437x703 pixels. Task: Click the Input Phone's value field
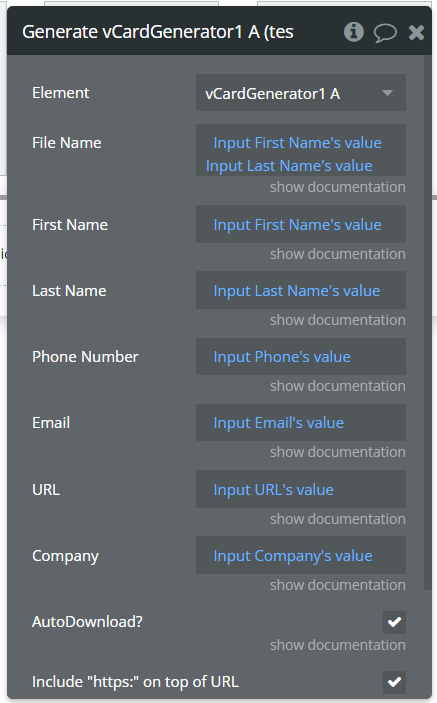click(x=301, y=356)
